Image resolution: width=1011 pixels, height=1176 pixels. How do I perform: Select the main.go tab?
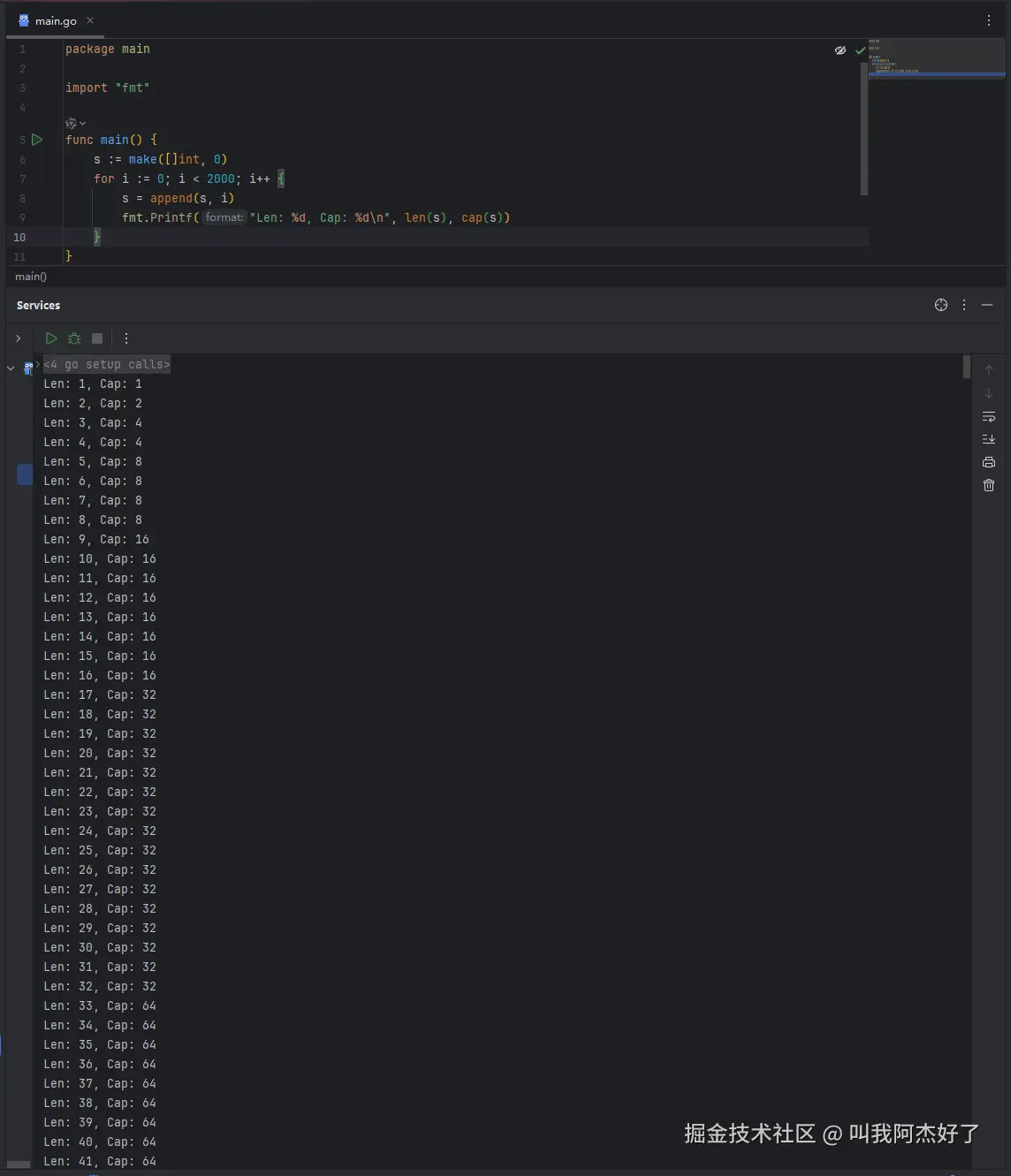(56, 20)
